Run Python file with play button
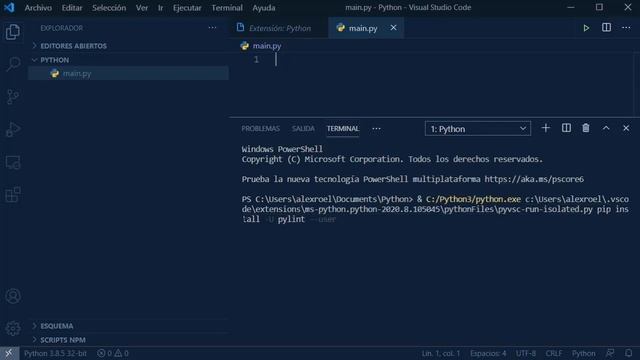This screenshot has width=640, height=360. [x=586, y=28]
